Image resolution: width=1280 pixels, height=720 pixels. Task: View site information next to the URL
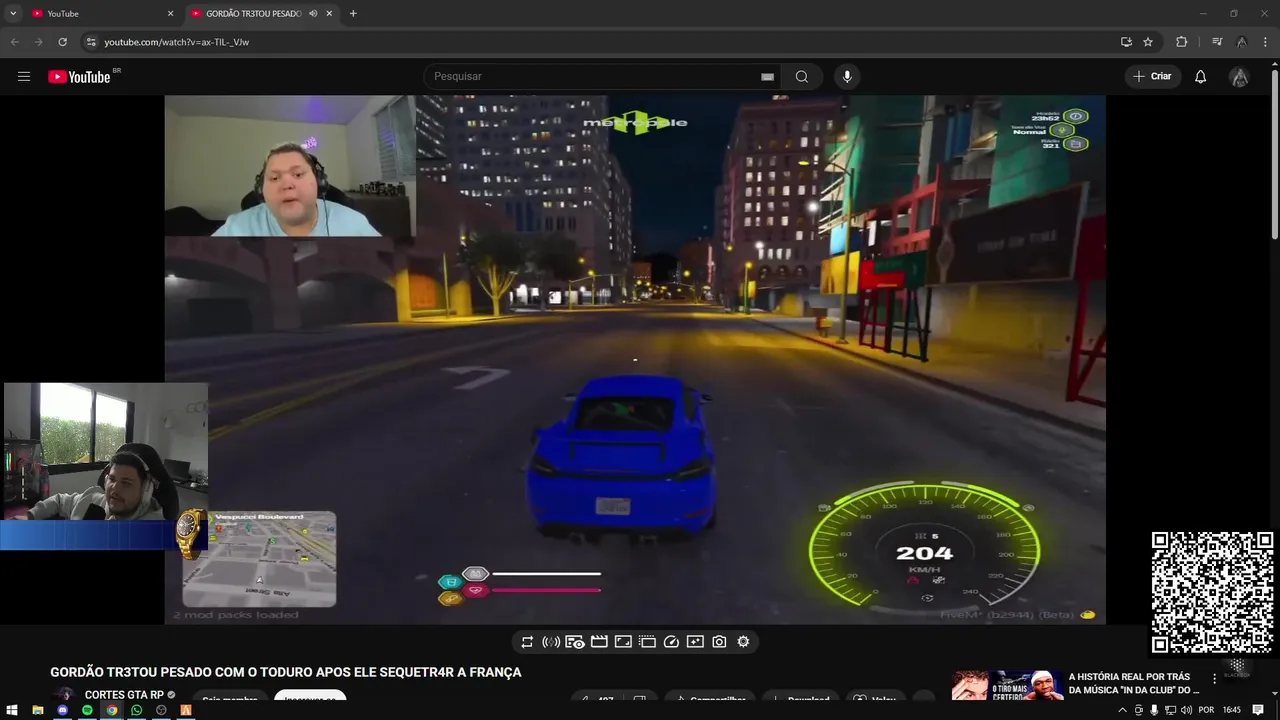tap(91, 42)
